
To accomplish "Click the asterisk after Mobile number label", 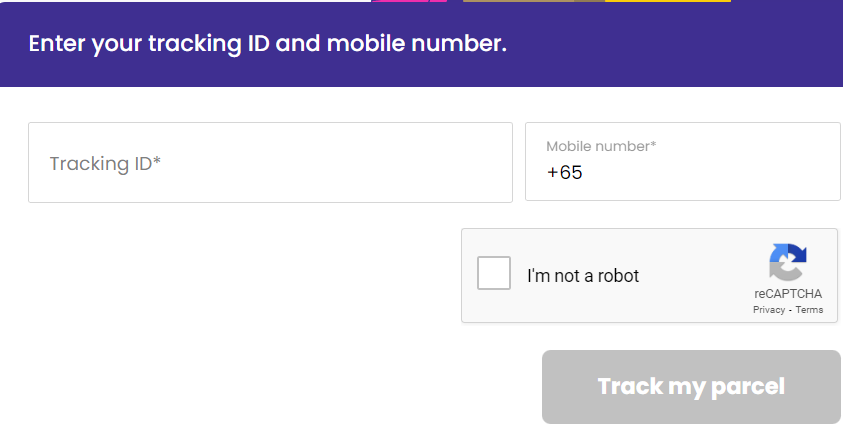I will (653, 145).
